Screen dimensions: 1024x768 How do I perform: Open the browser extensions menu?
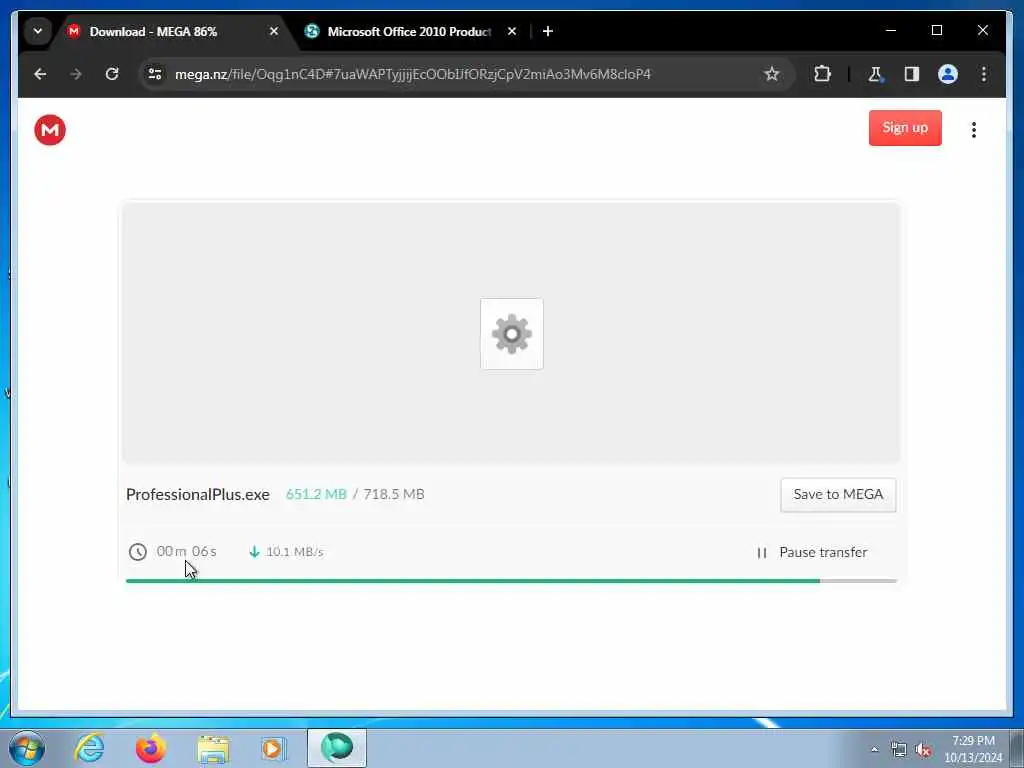(x=822, y=74)
